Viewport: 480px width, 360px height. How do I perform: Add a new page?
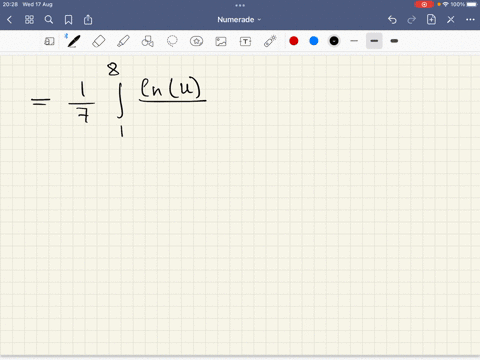click(x=431, y=20)
